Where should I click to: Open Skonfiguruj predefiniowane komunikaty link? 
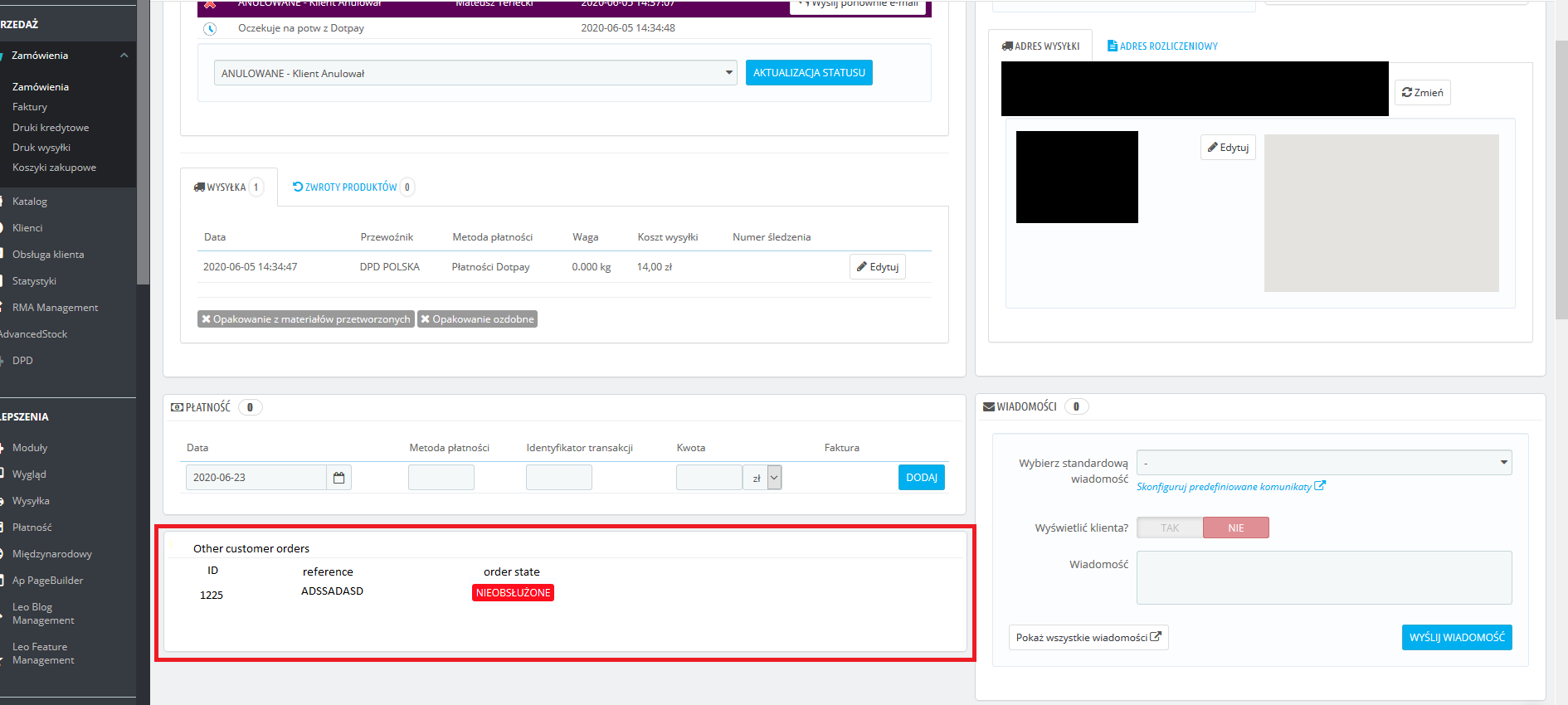(x=1231, y=487)
